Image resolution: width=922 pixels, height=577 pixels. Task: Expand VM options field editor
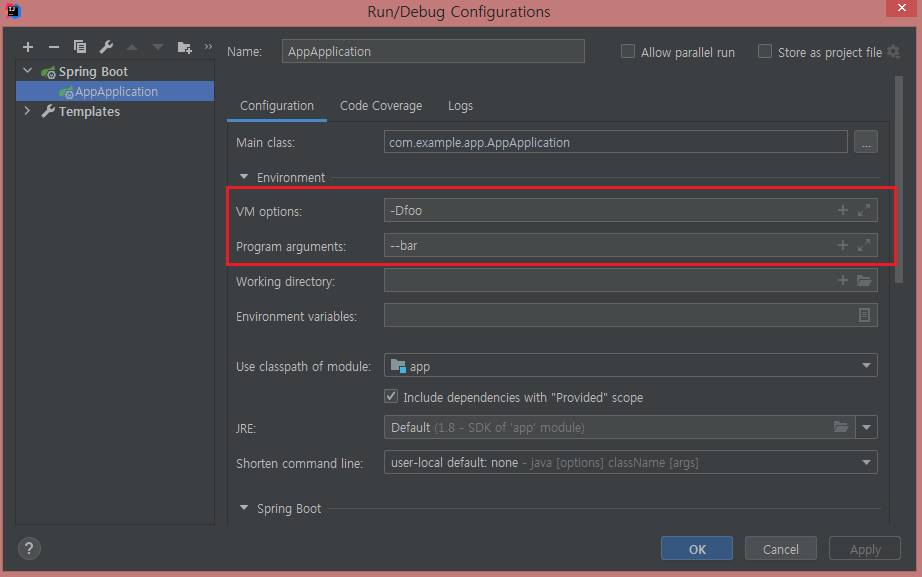click(864, 210)
